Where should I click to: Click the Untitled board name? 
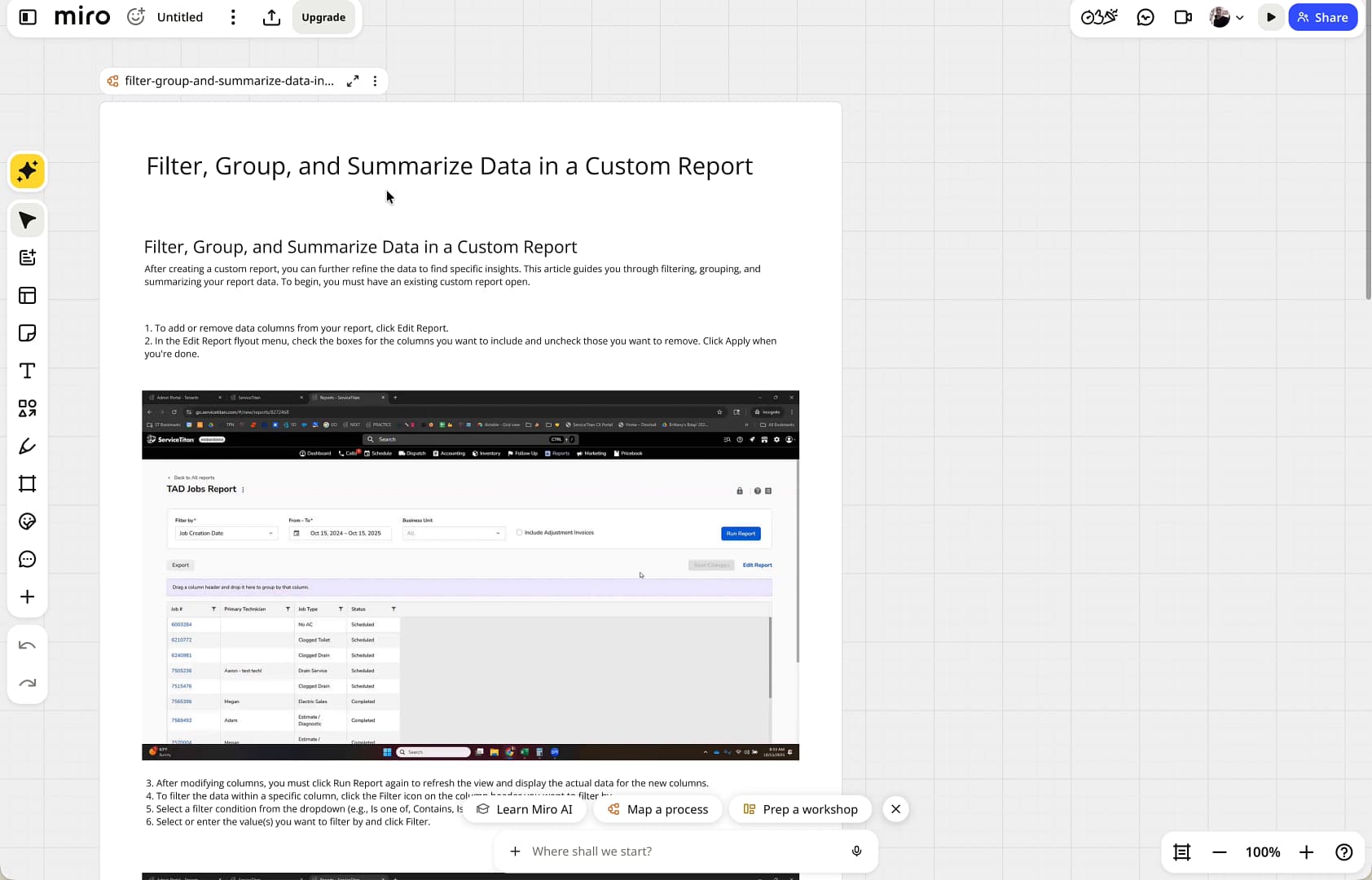pyautogui.click(x=180, y=17)
